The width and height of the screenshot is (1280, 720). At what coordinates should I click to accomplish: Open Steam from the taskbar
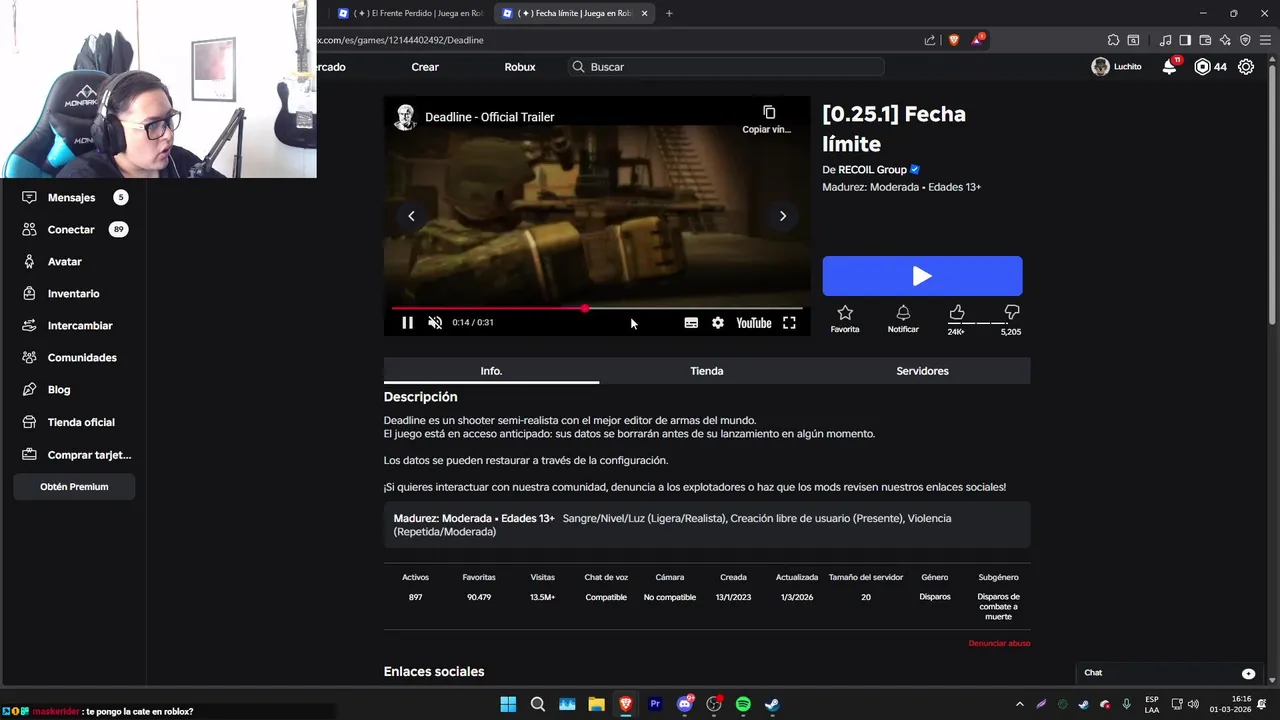tap(772, 704)
